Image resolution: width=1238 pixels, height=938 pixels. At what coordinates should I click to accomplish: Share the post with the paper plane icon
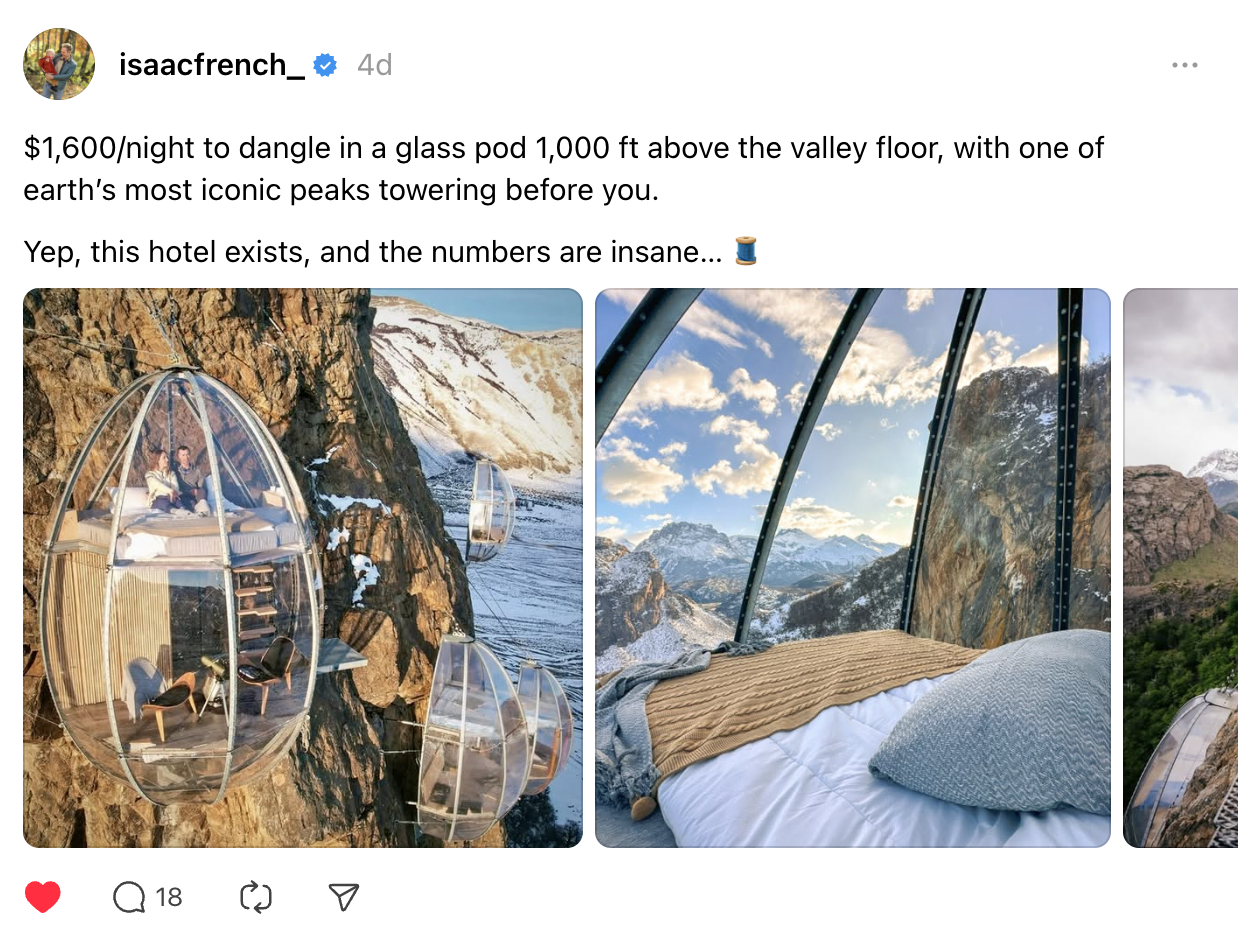pos(343,897)
